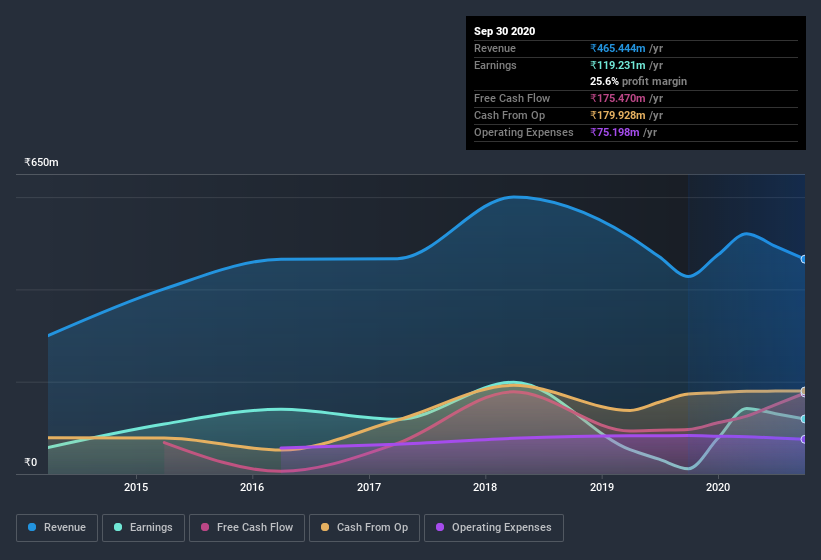Click the ₹0 y-axis label
This screenshot has width=821, height=560.
pos(31,462)
